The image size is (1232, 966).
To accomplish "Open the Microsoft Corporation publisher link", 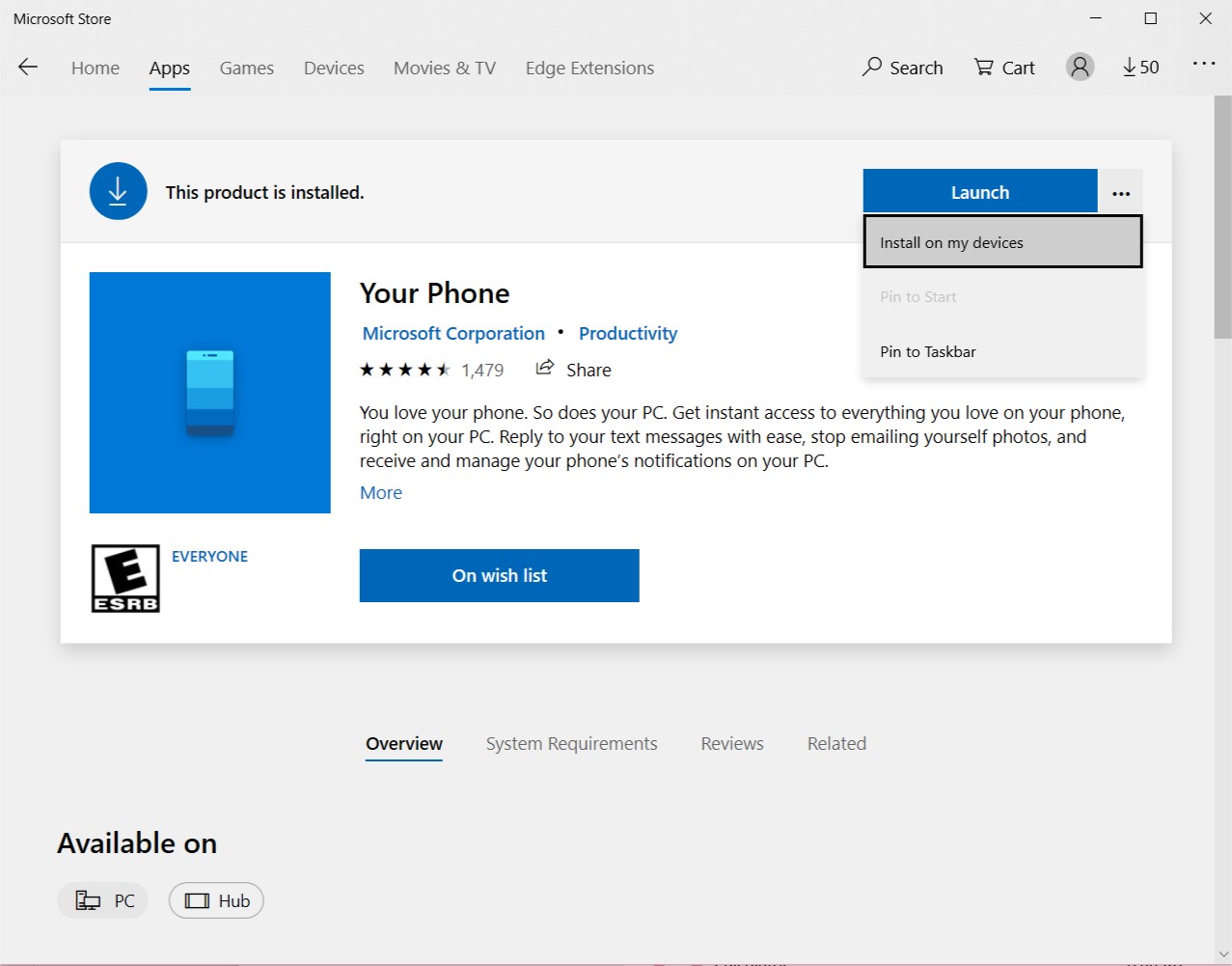I will (453, 333).
